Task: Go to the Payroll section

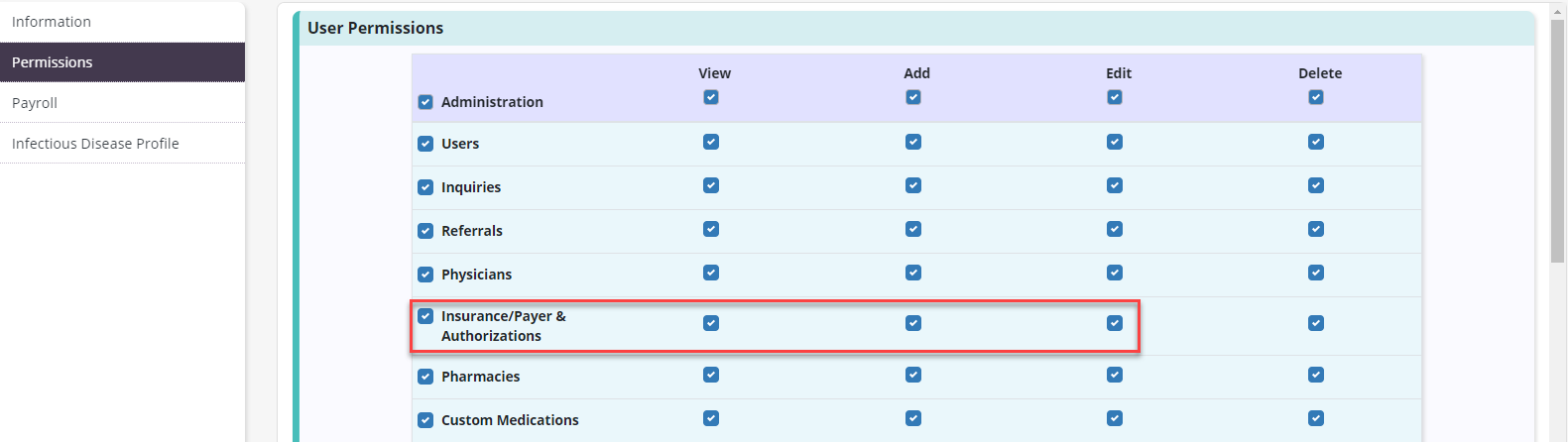Action: (x=35, y=103)
